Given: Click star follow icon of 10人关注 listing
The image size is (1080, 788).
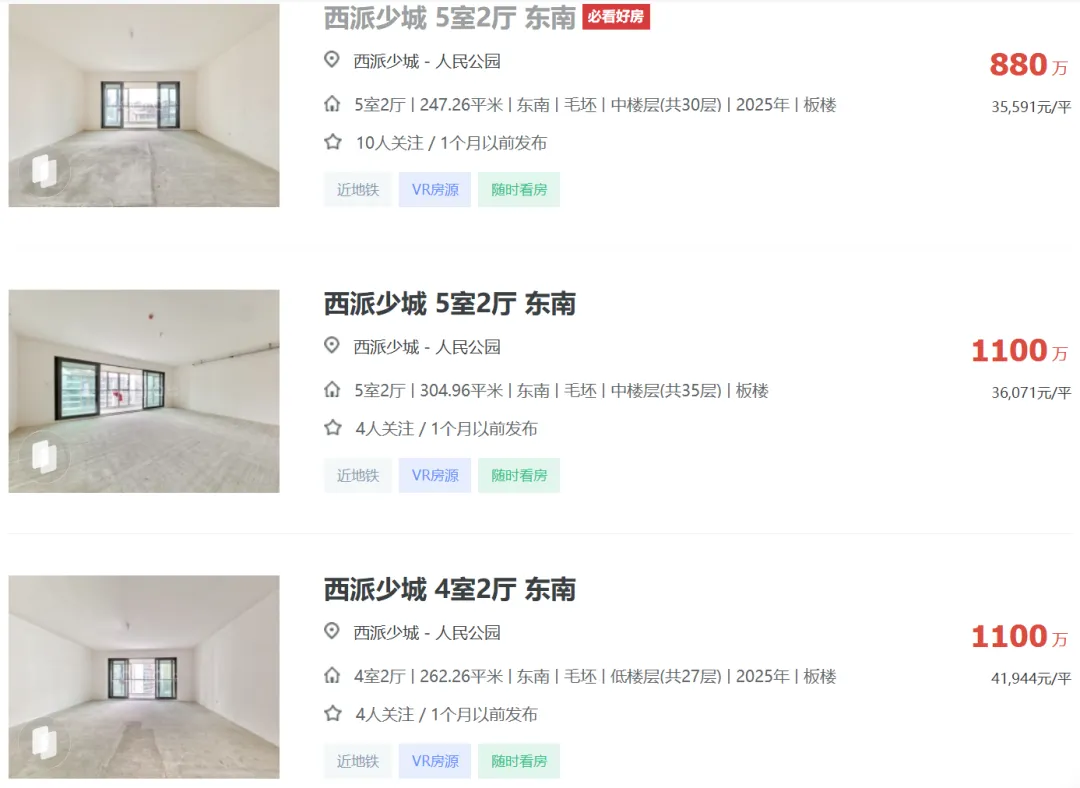Looking at the screenshot, I should (x=333, y=142).
